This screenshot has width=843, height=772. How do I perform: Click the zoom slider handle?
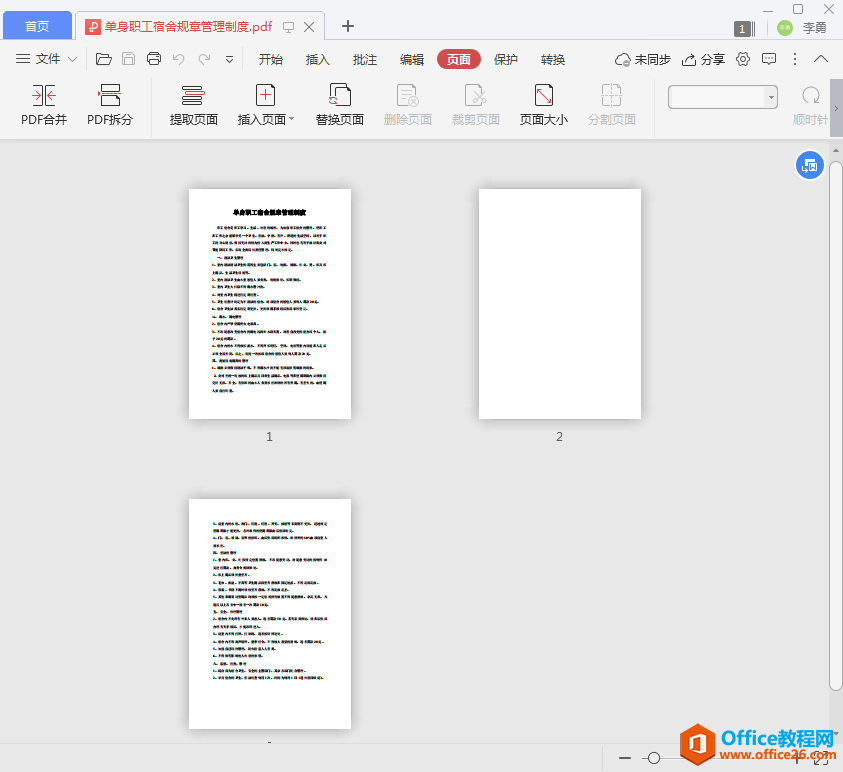pos(654,758)
